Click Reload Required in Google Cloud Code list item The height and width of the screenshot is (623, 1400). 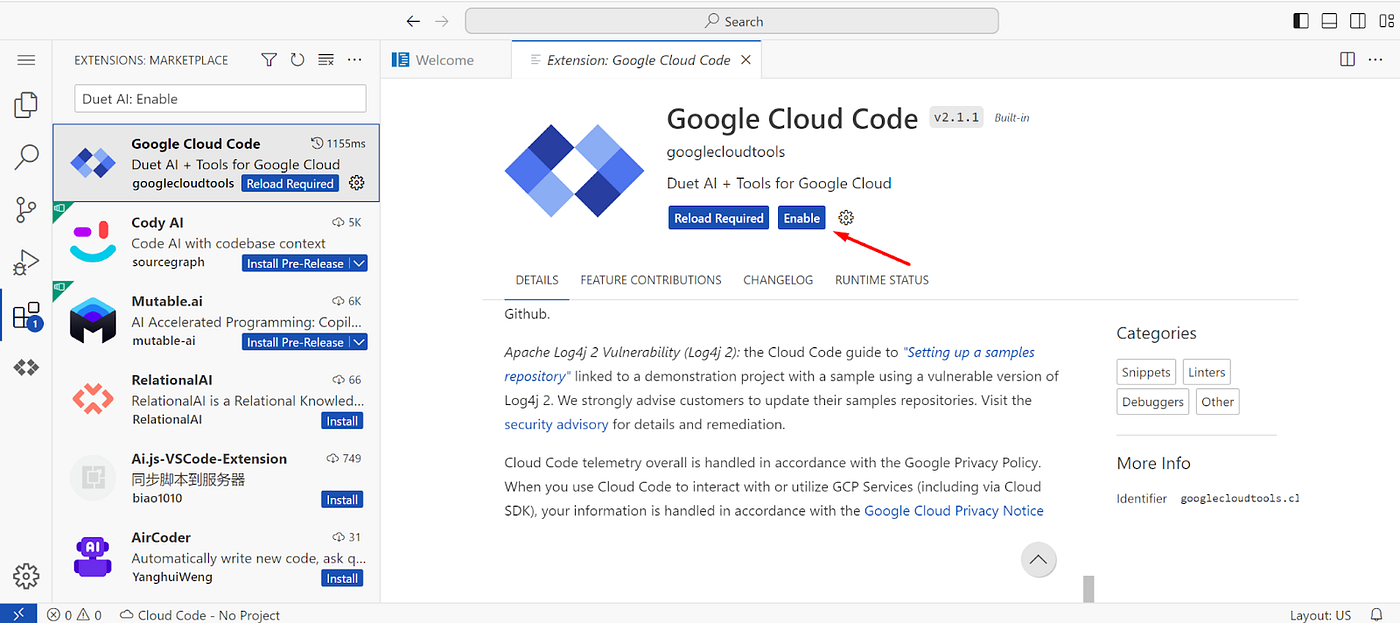coord(290,184)
